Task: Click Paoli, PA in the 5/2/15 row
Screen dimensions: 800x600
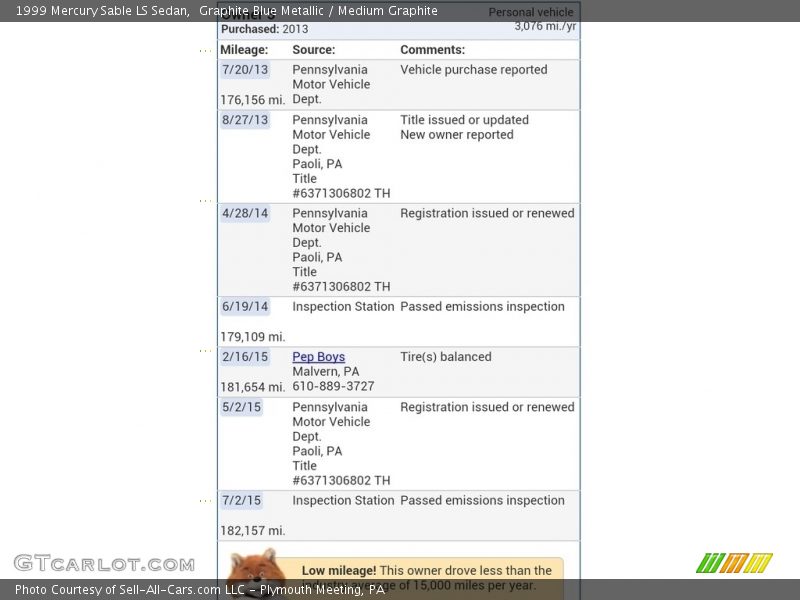Action: 317,451
